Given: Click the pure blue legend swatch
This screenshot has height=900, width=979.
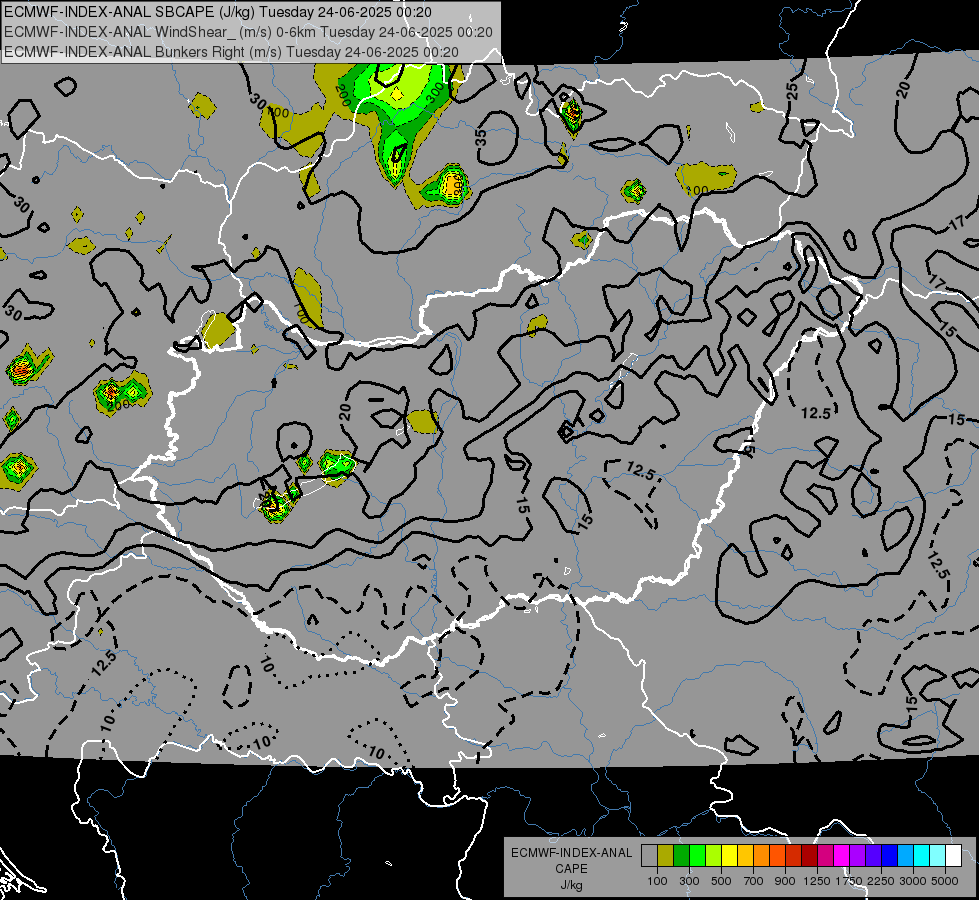Looking at the screenshot, I should pyautogui.click(x=890, y=856).
